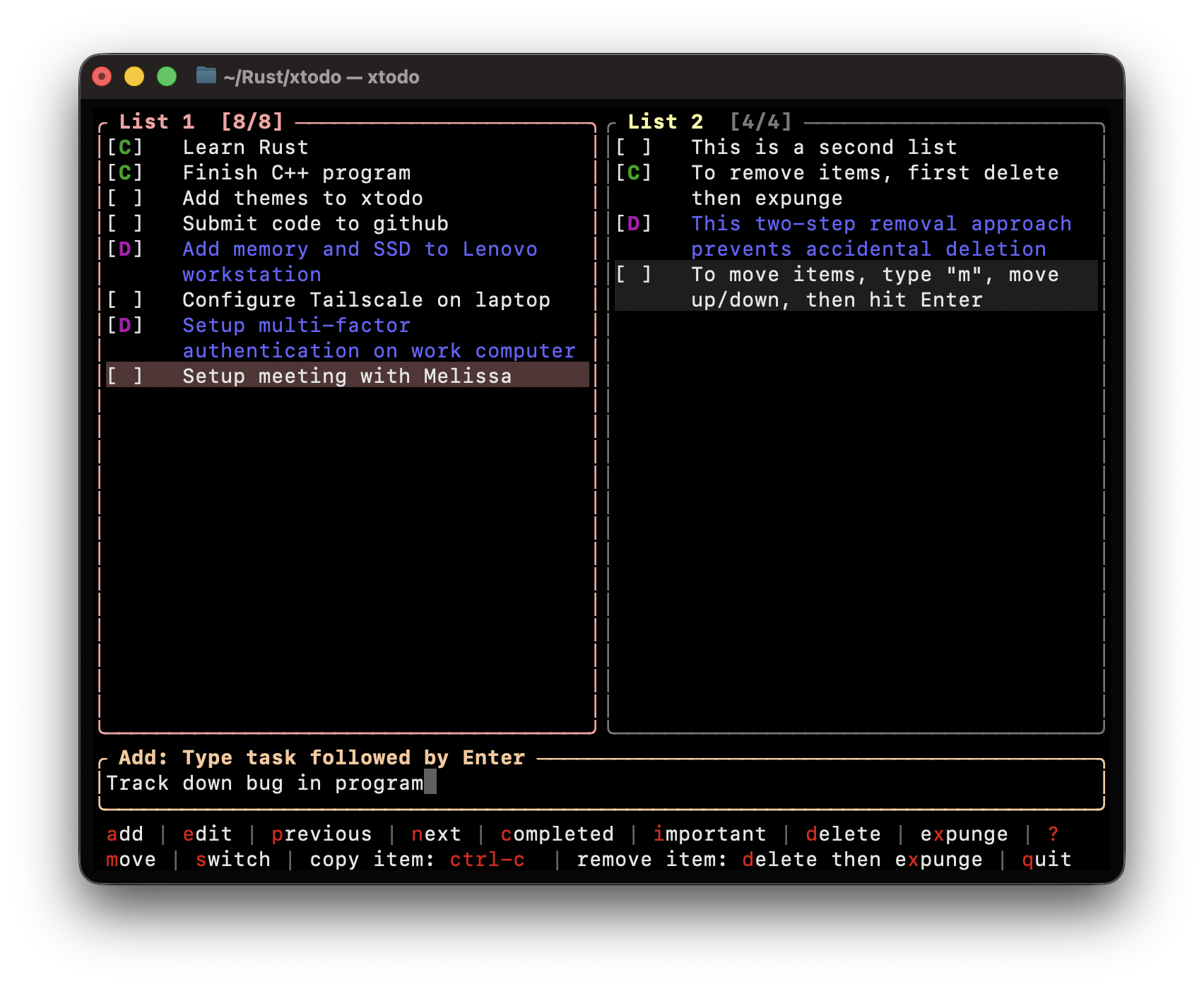Click the ~/Rust/xtodo — xtodo window title

coord(321,76)
